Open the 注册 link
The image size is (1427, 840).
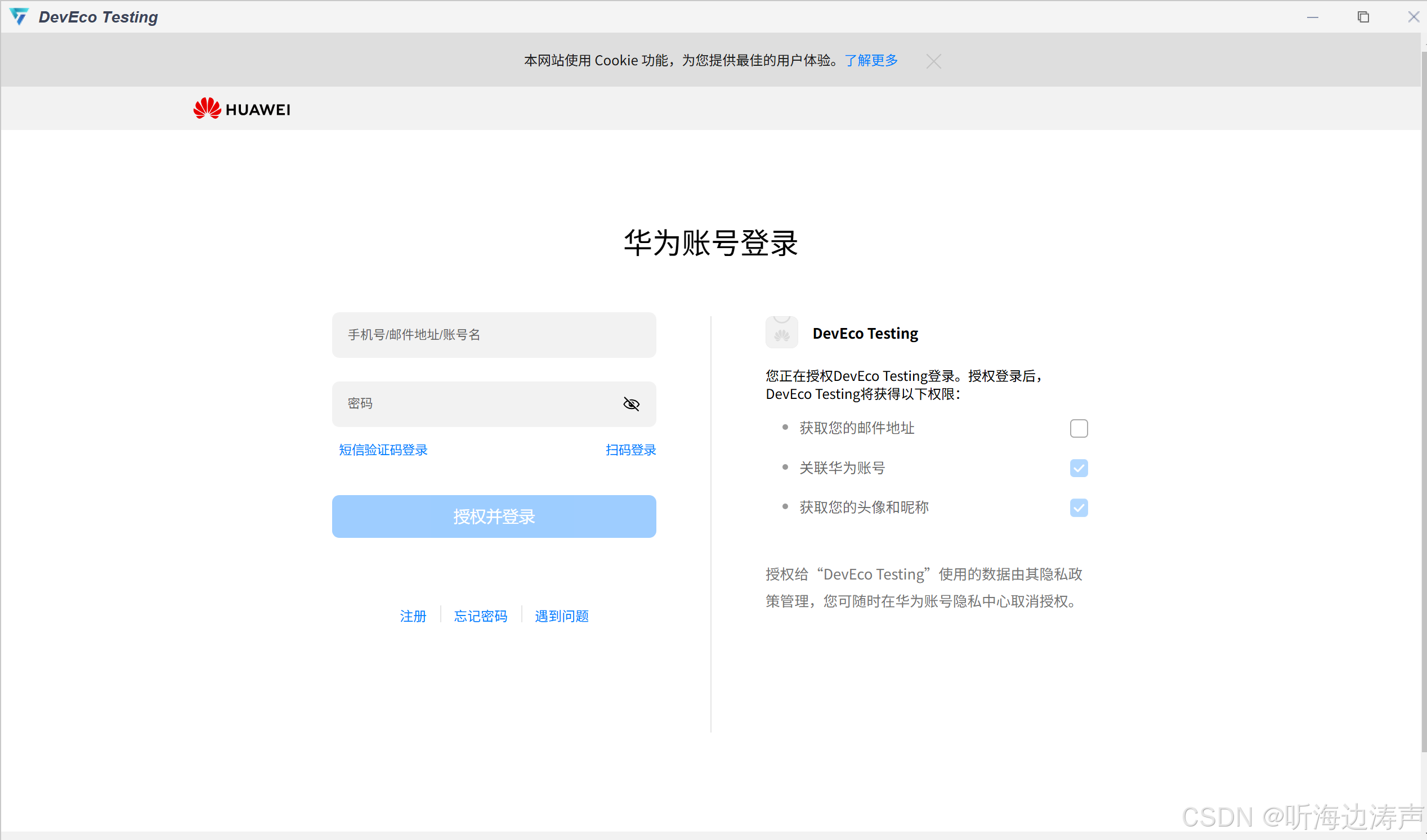[413, 616]
